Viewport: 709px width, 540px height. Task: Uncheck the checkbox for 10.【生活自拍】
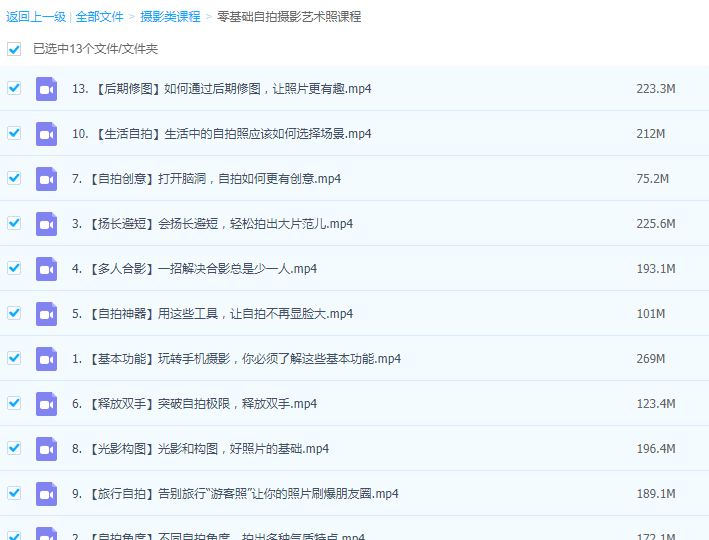click(14, 133)
